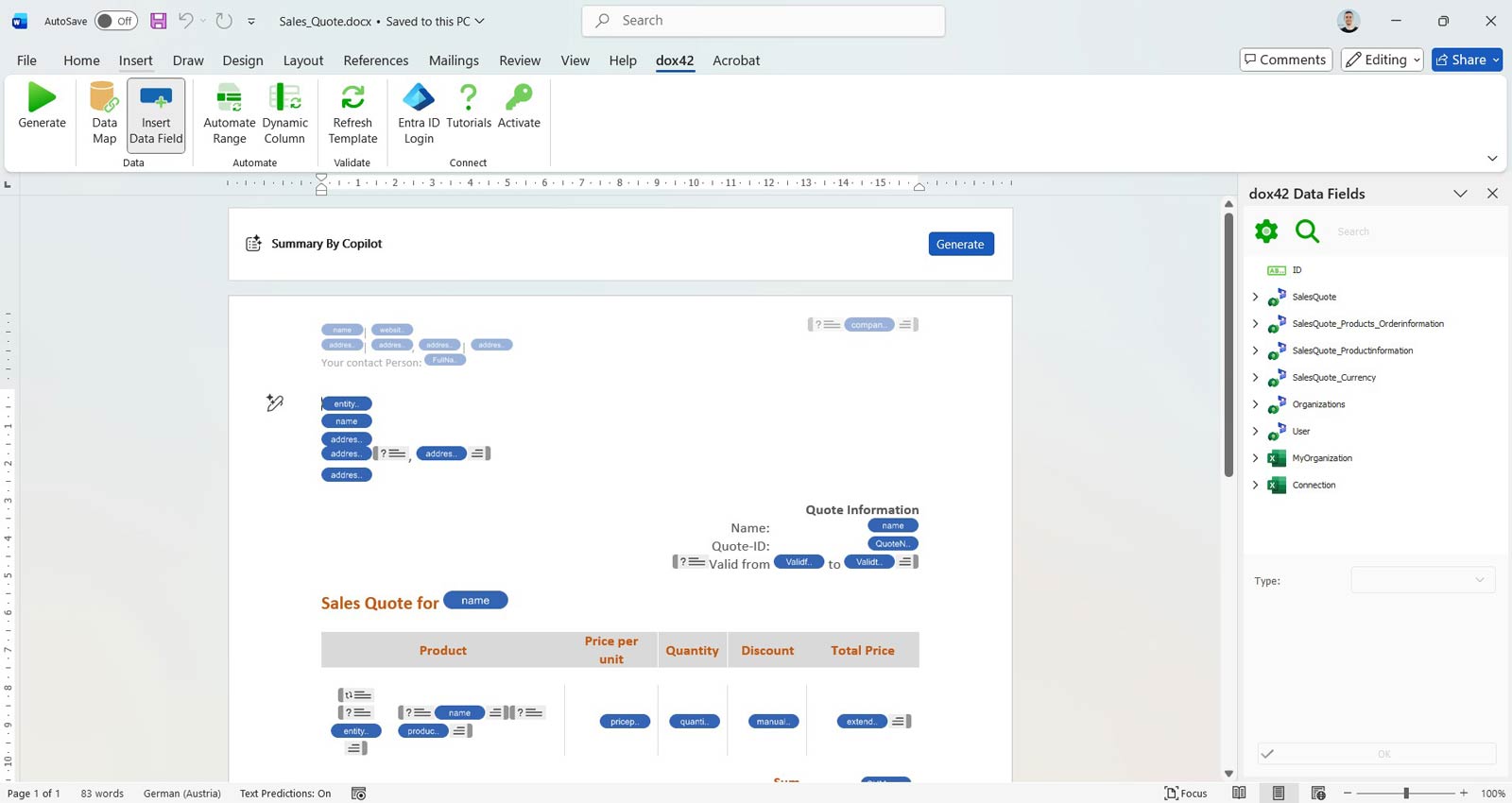Close the dox42 Data Fields pane
The image size is (1512, 803).
(x=1492, y=194)
